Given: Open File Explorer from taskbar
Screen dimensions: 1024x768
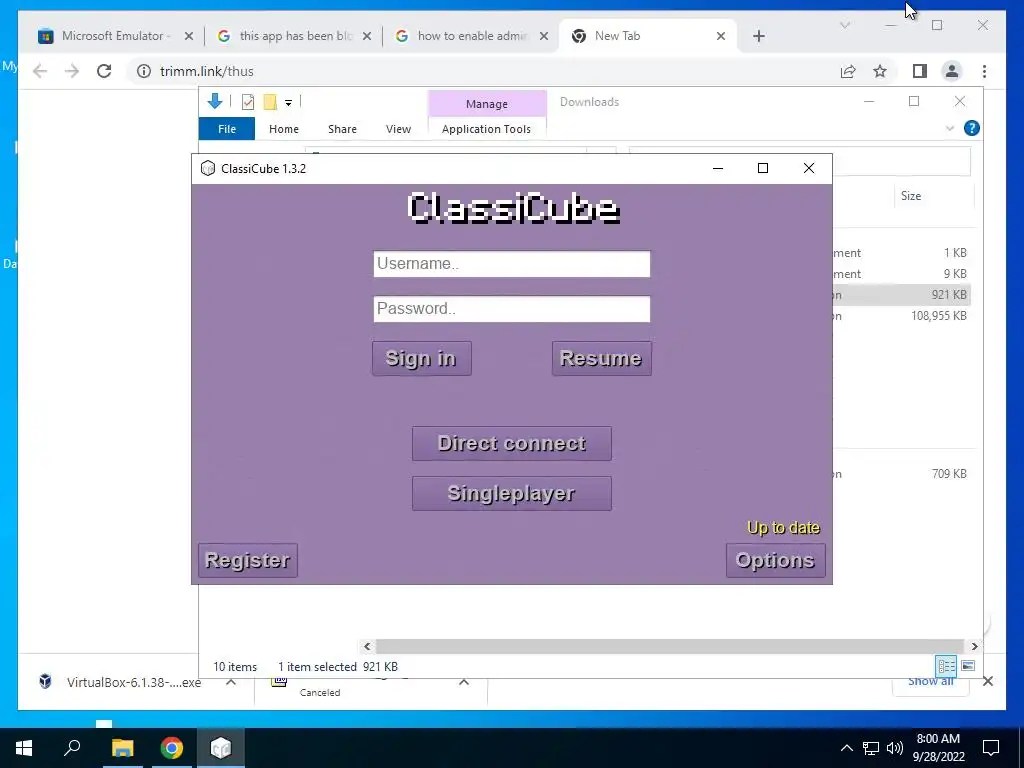Looking at the screenshot, I should point(122,748).
